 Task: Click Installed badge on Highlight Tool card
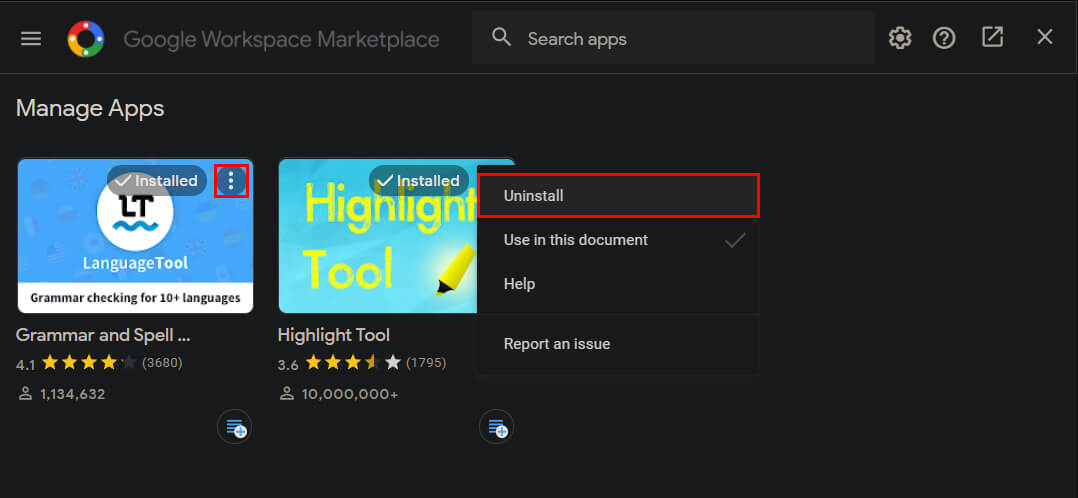419,181
